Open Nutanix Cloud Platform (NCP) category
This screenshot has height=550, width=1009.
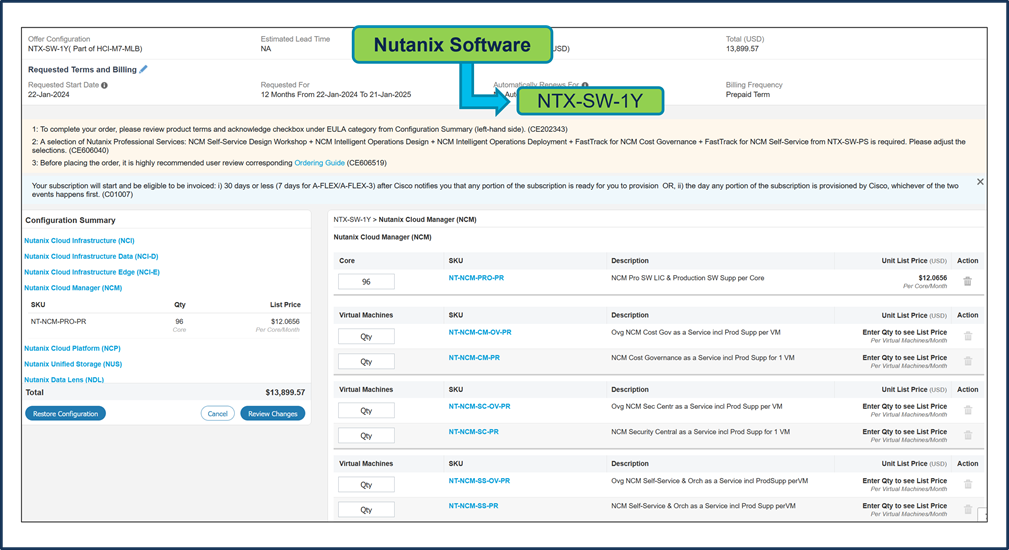(72, 348)
